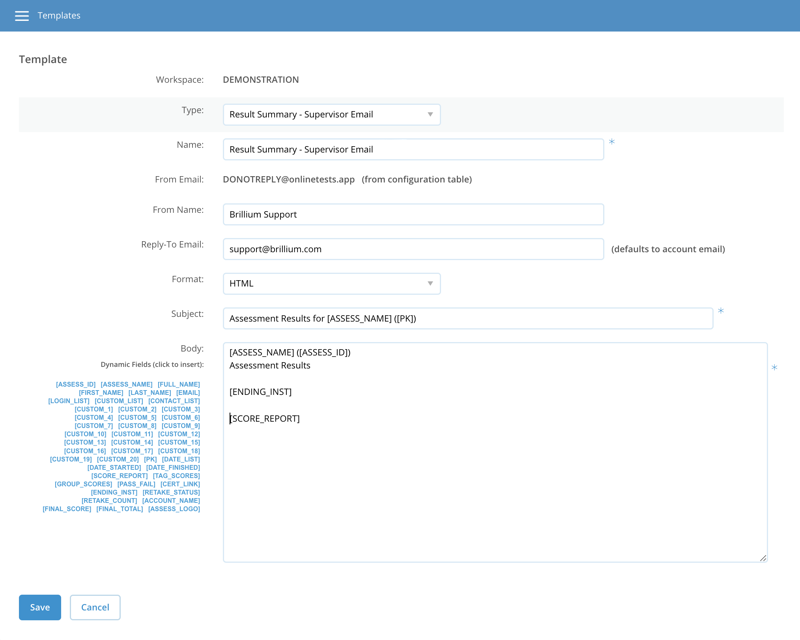Click the Reply-To Email input field

coord(413,249)
